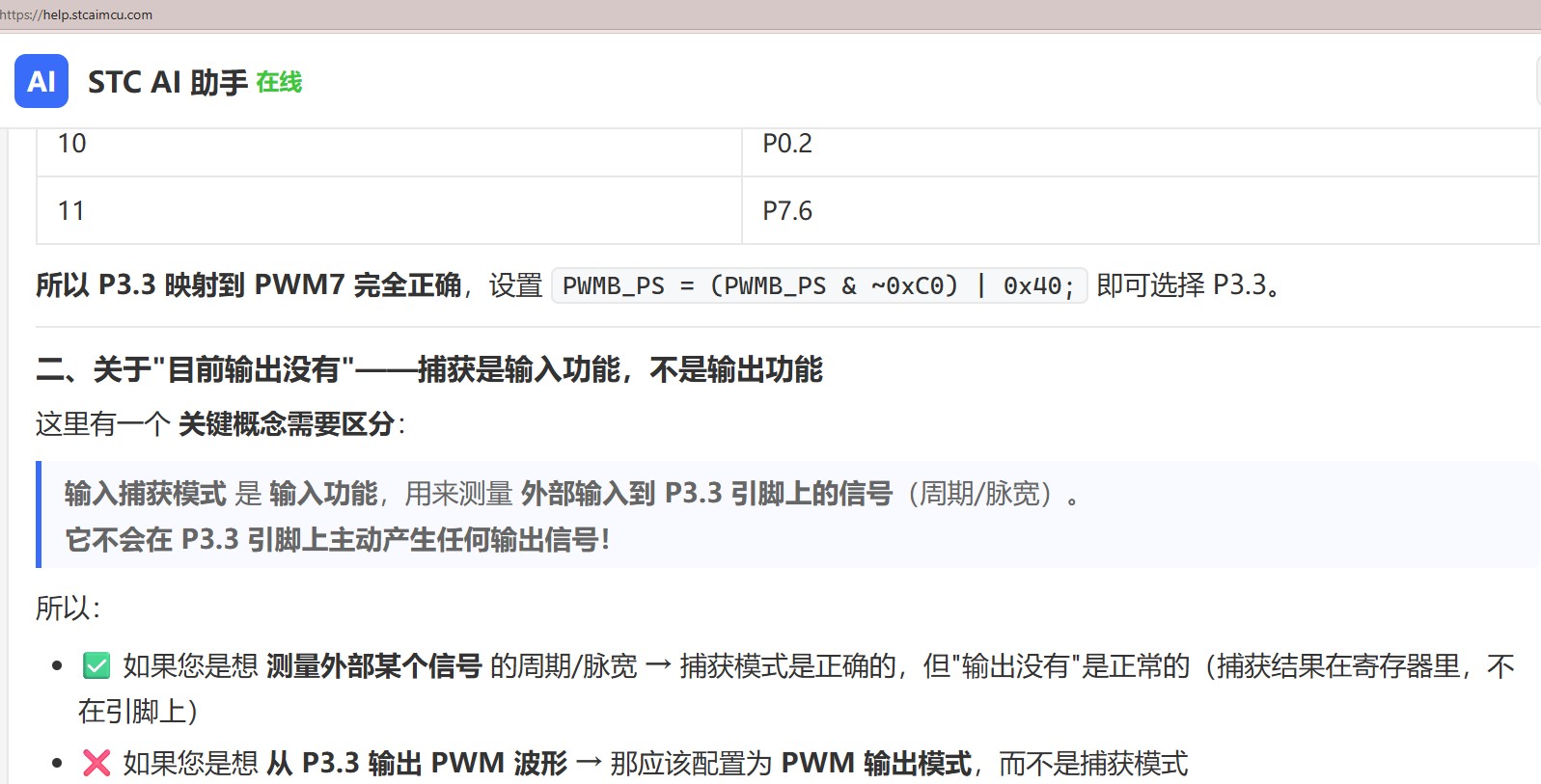This screenshot has height=784, width=1541.
Task: Click the green check mark emoji
Action: click(96, 665)
